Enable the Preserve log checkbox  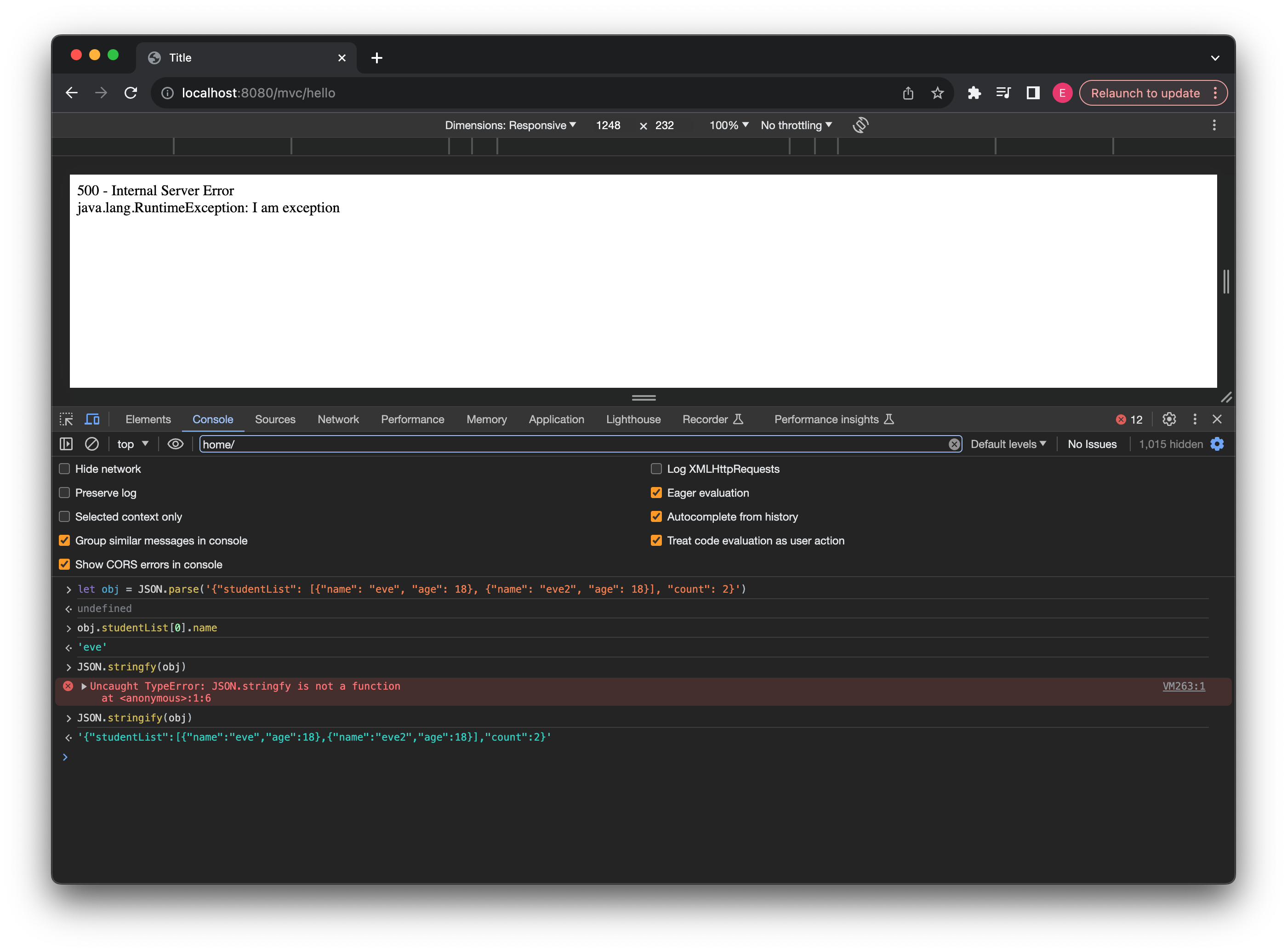64,493
